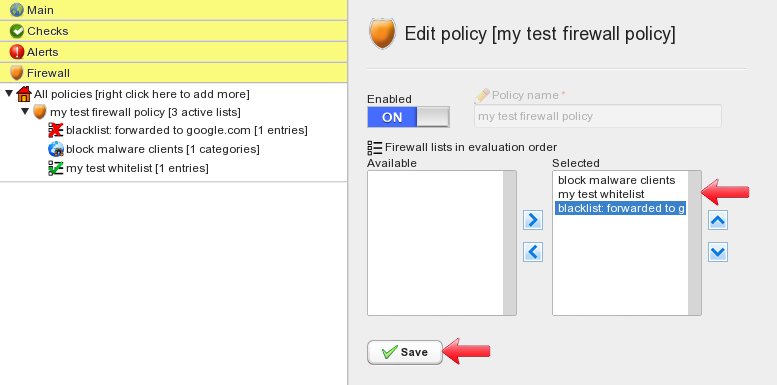Image resolution: width=777 pixels, height=385 pixels.
Task: Open the Alerts accordion section
Action: click(x=173, y=52)
